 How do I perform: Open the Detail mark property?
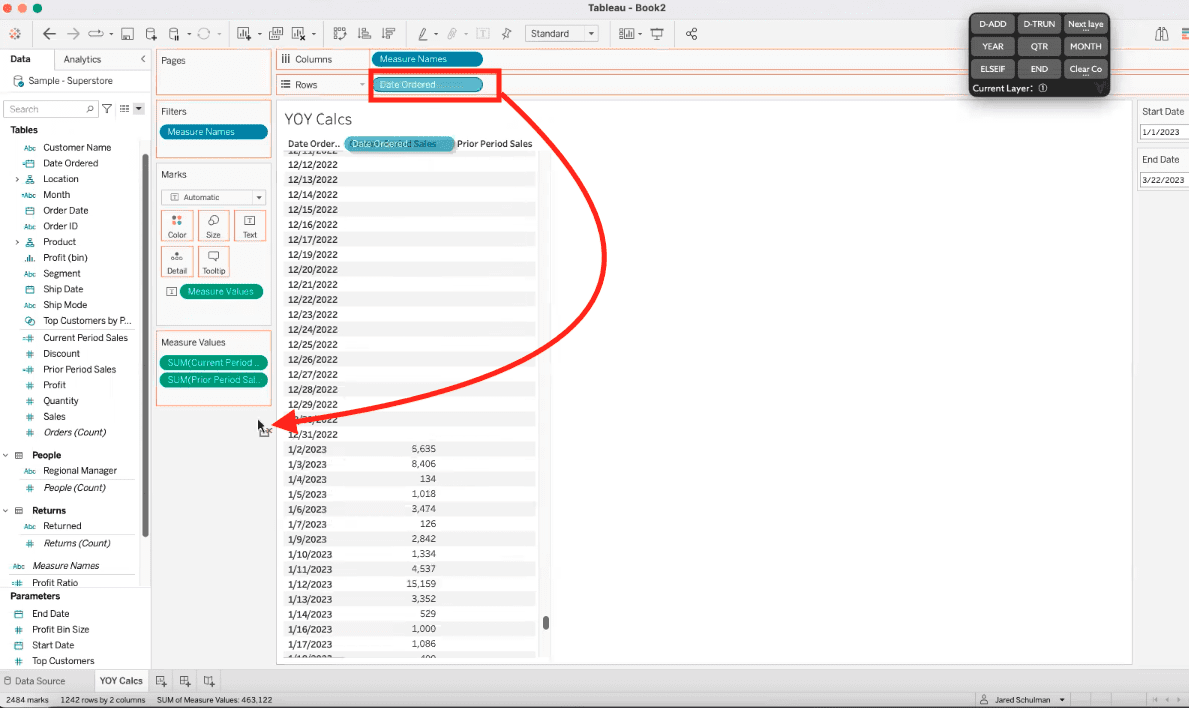coord(177,262)
